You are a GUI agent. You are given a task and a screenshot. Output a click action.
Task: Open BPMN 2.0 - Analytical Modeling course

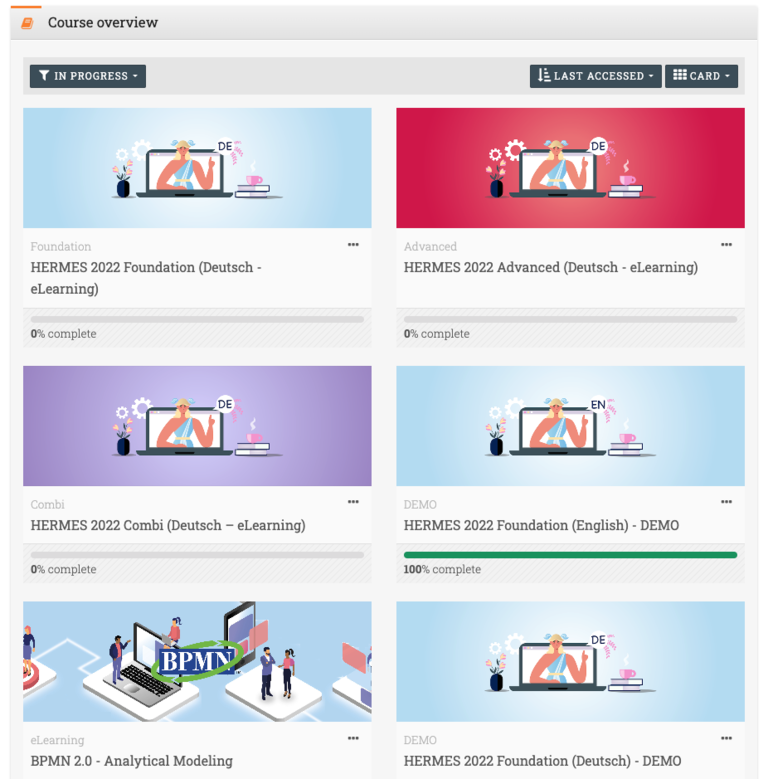point(132,761)
